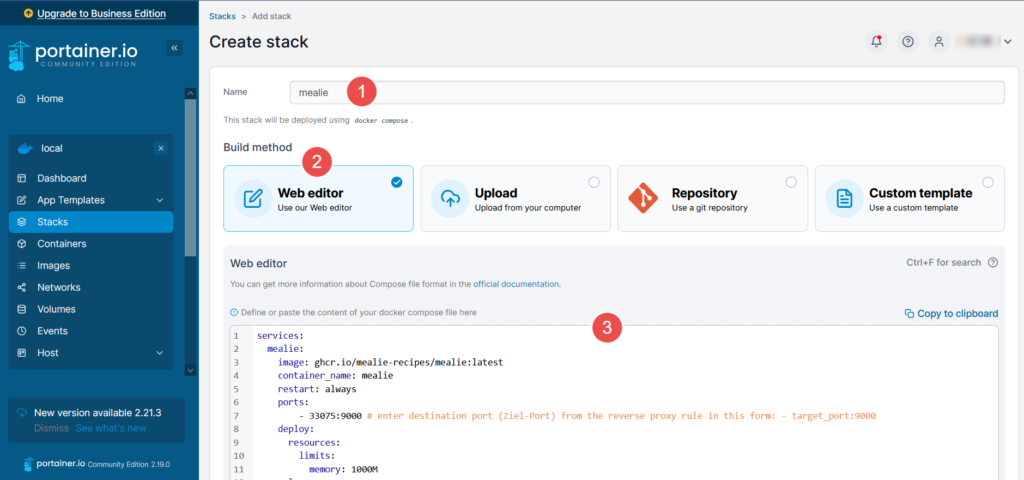
Task: Select the Repository build method radio
Action: tap(791, 182)
